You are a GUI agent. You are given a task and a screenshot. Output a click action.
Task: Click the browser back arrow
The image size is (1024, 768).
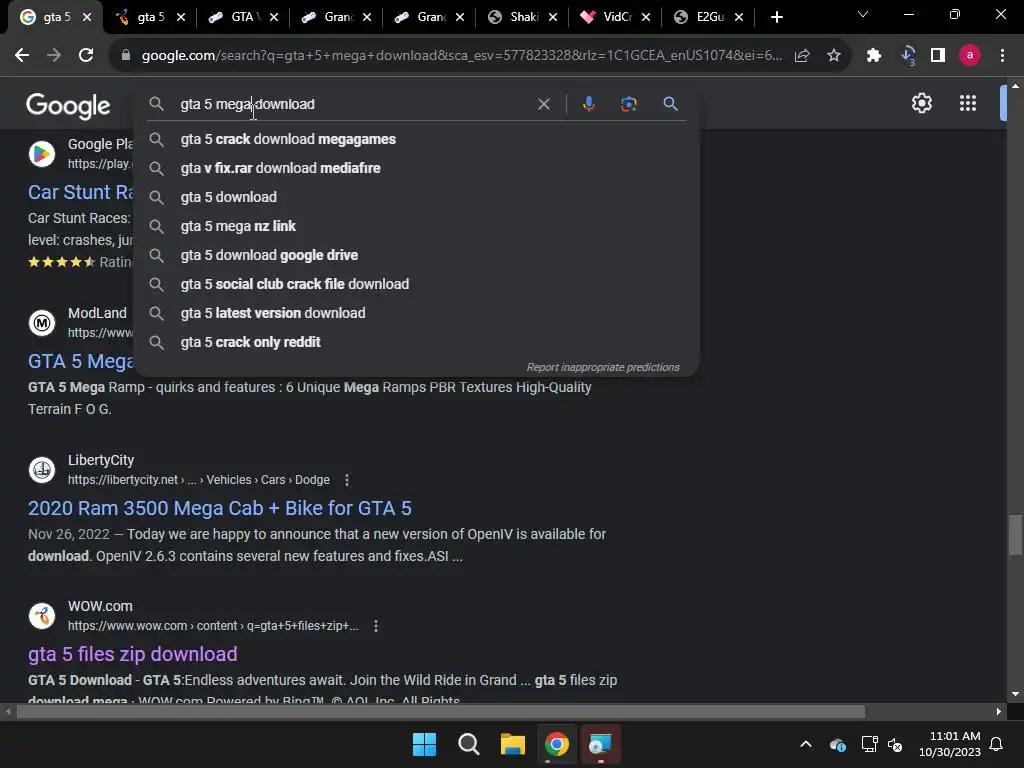click(22, 56)
